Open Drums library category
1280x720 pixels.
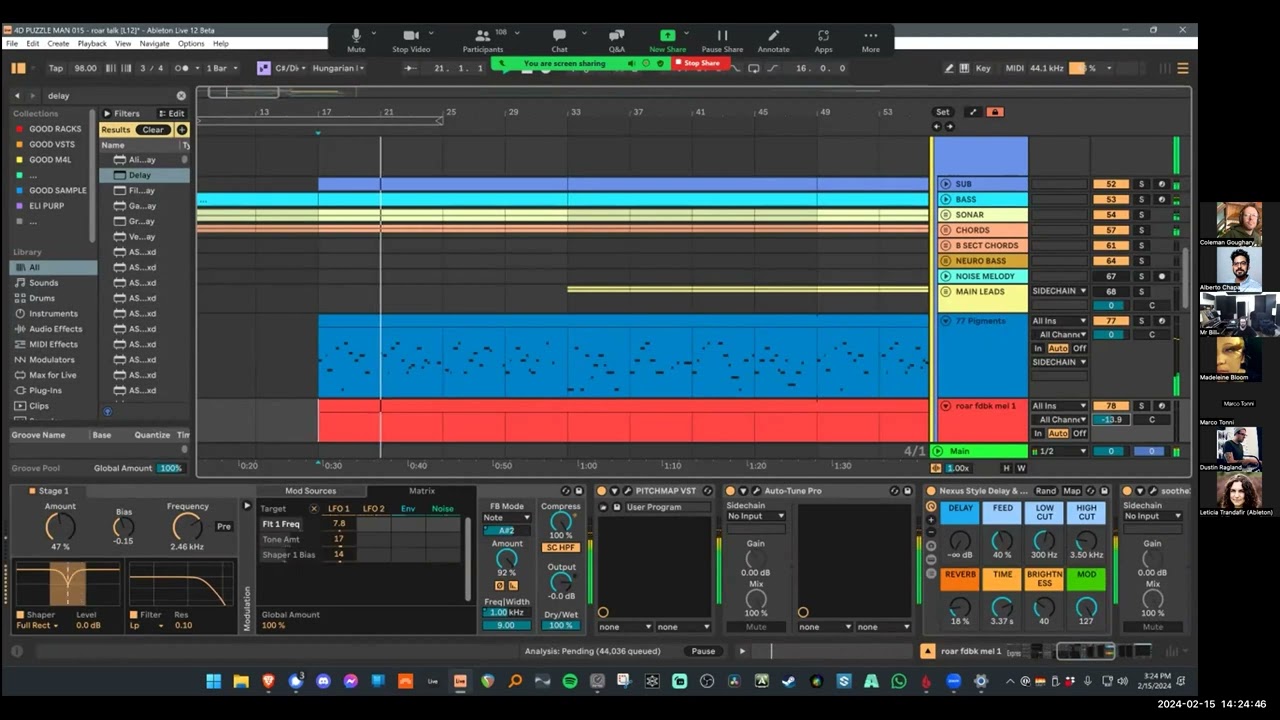click(42, 298)
